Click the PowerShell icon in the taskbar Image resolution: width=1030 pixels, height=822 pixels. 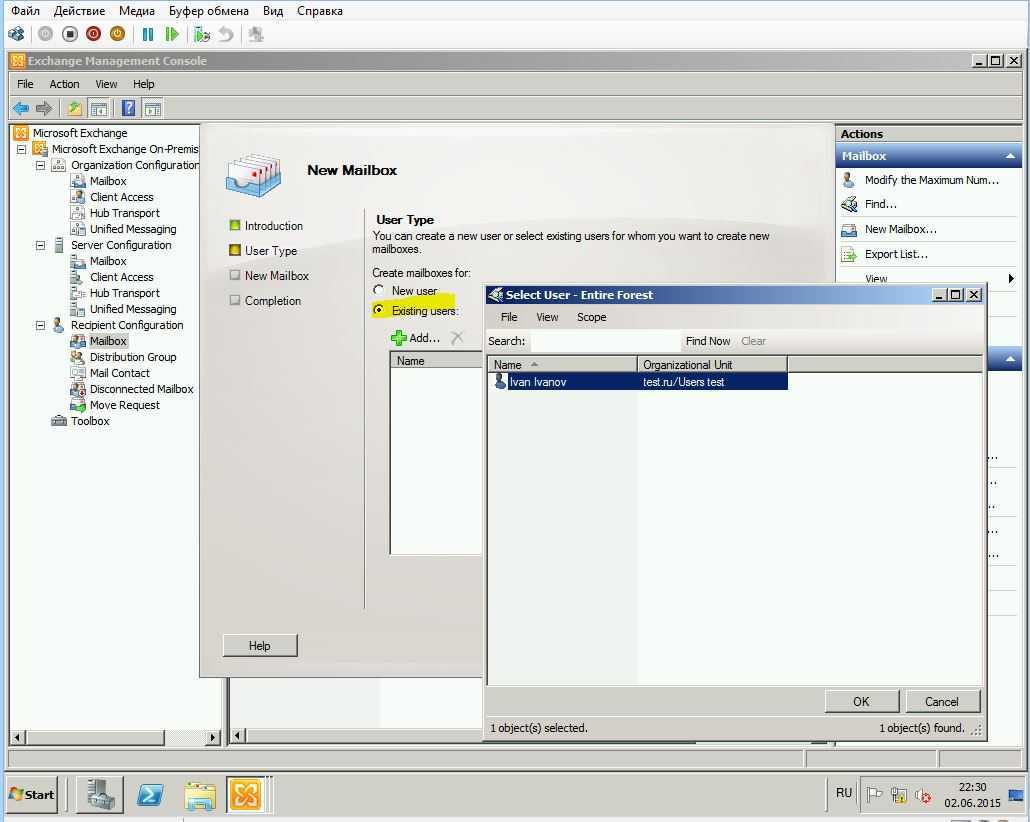[150, 795]
